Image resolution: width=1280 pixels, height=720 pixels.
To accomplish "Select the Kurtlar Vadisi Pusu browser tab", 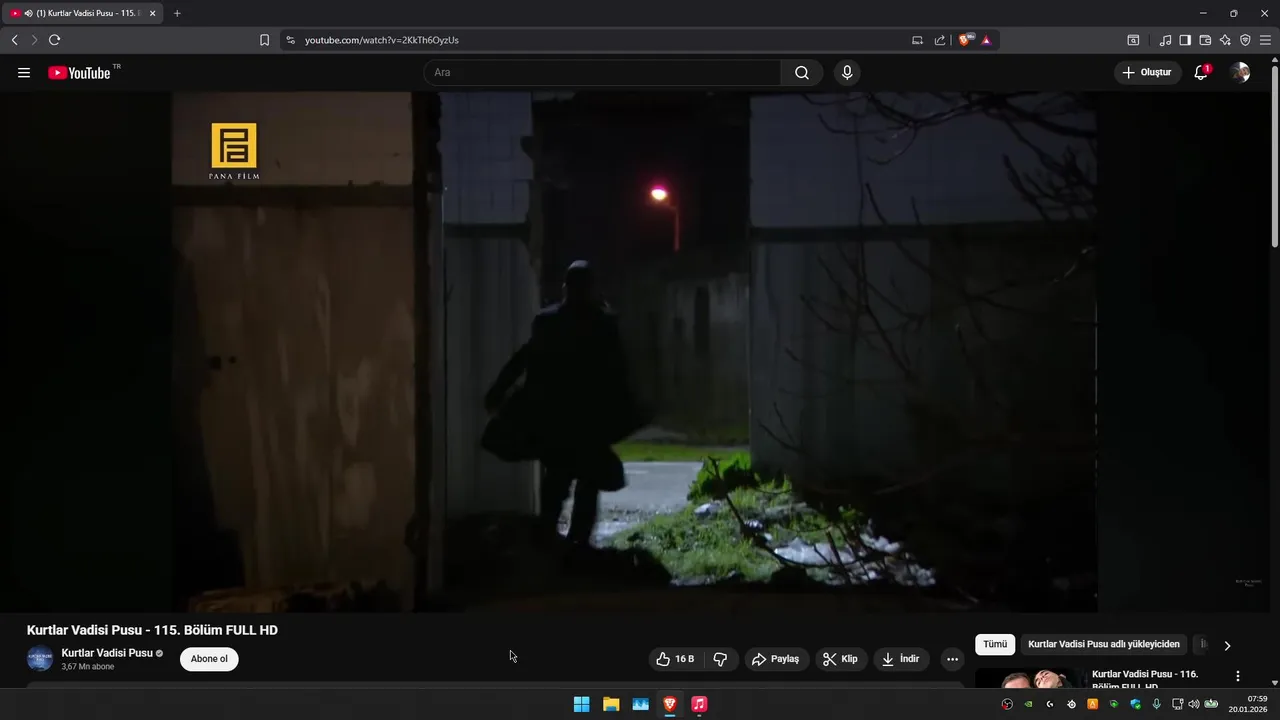I will 82,13.
